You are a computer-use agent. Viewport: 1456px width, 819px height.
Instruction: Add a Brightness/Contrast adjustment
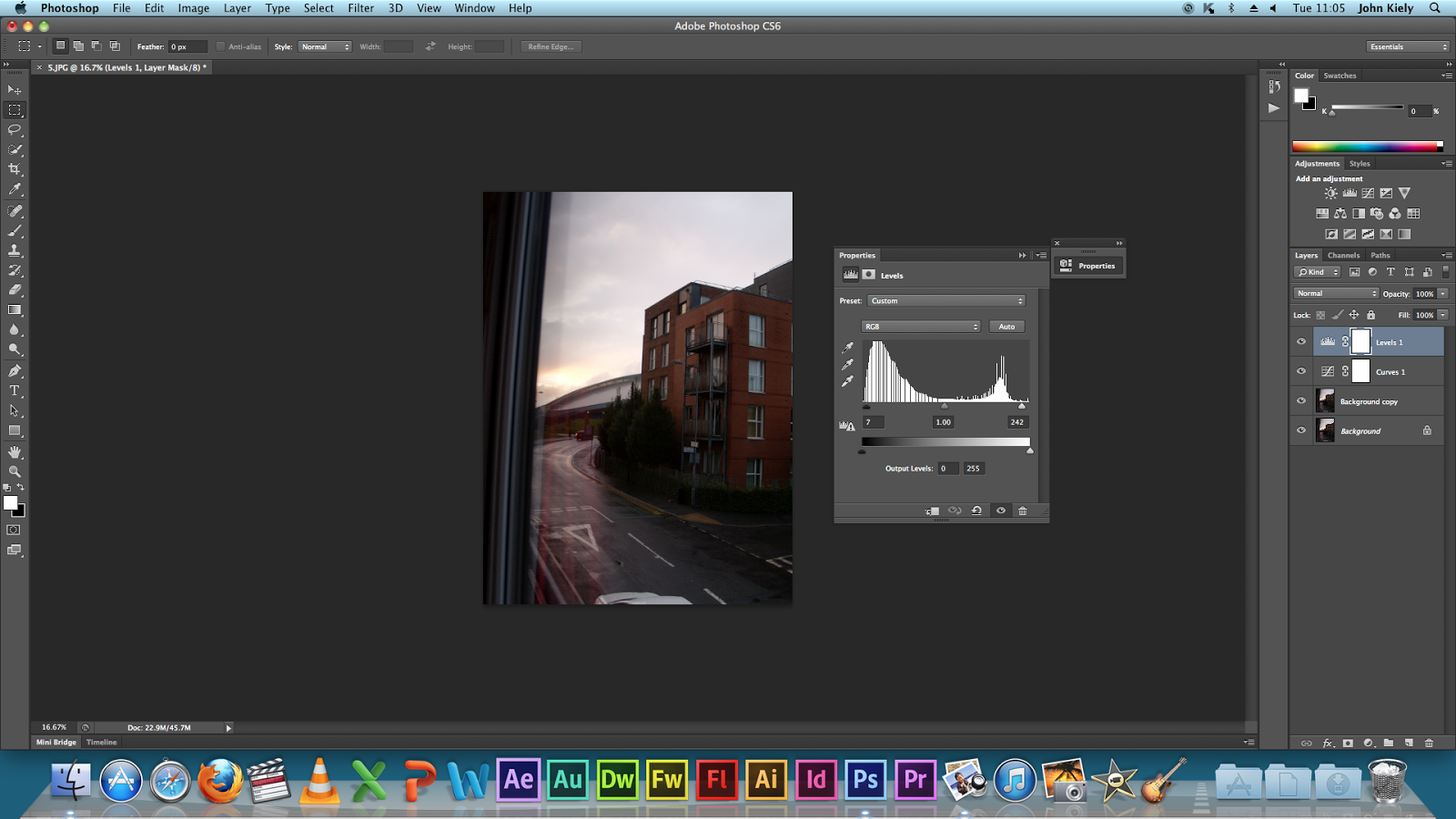coord(1331,193)
